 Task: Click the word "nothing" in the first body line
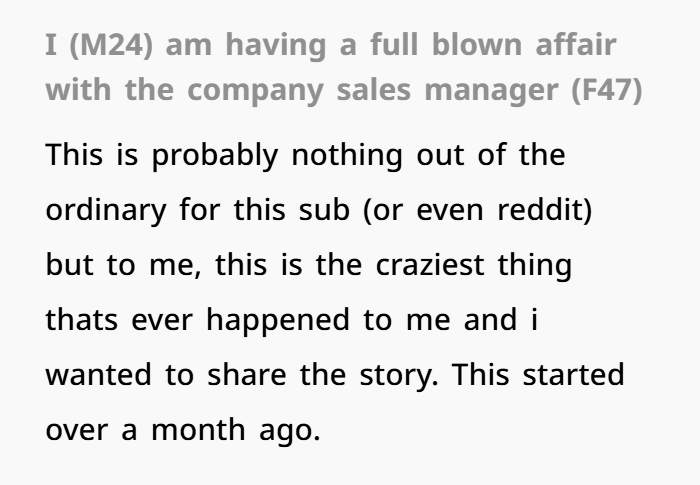347,156
